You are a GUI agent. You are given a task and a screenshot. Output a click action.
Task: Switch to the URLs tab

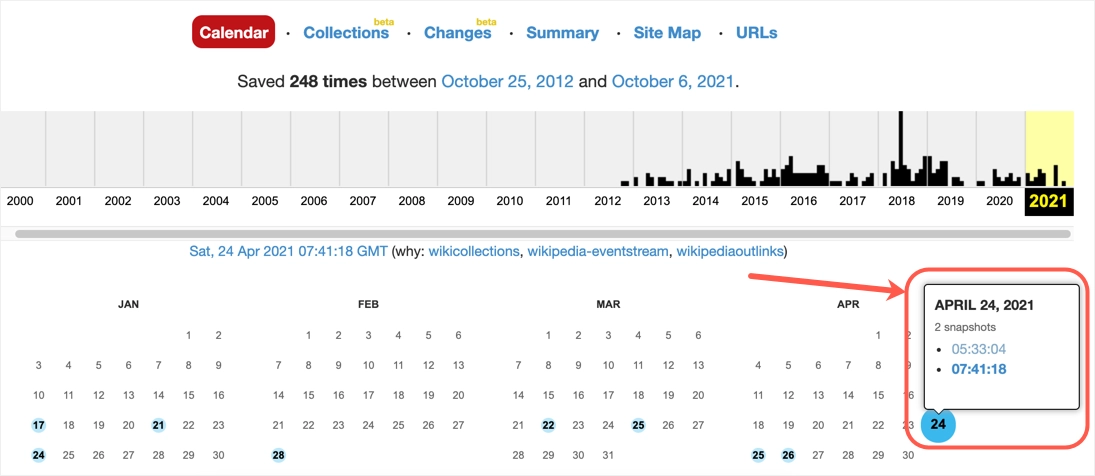tap(756, 33)
